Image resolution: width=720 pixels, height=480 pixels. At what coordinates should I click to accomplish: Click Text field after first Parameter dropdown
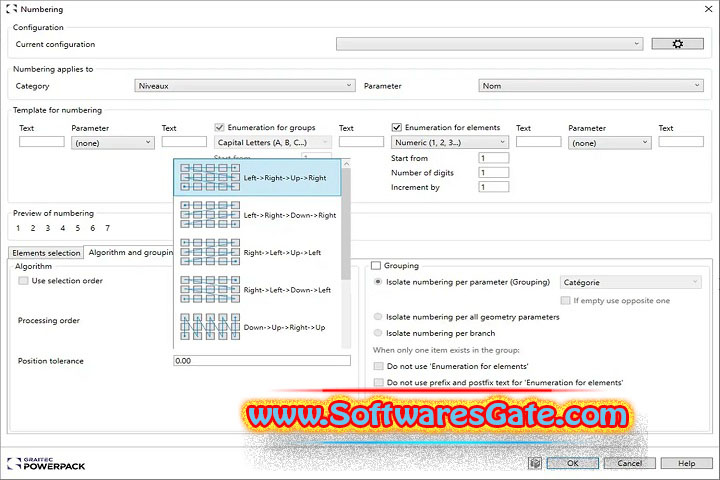(184, 141)
